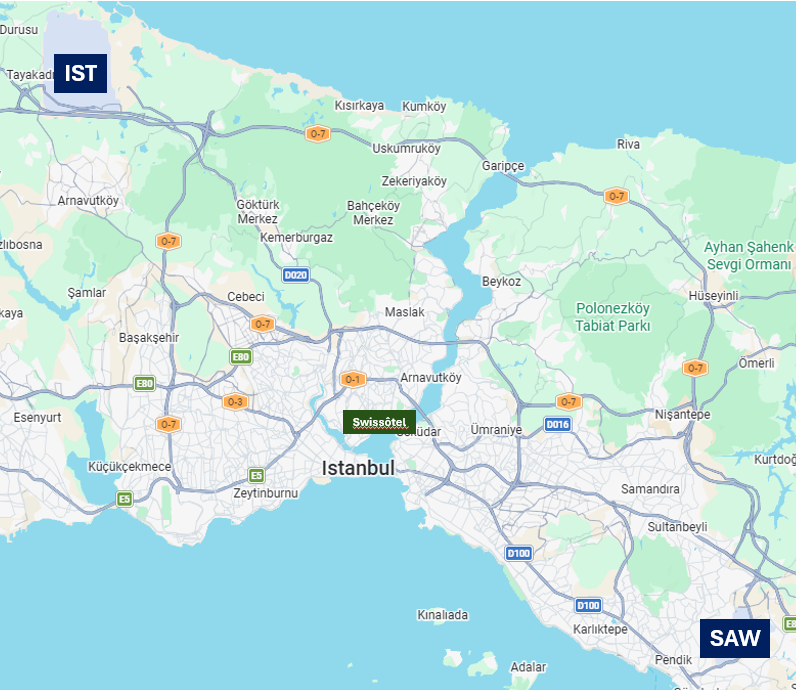Image resolution: width=799 pixels, height=694 pixels.
Task: Select the Kınalıada island label
Action: coord(442,615)
